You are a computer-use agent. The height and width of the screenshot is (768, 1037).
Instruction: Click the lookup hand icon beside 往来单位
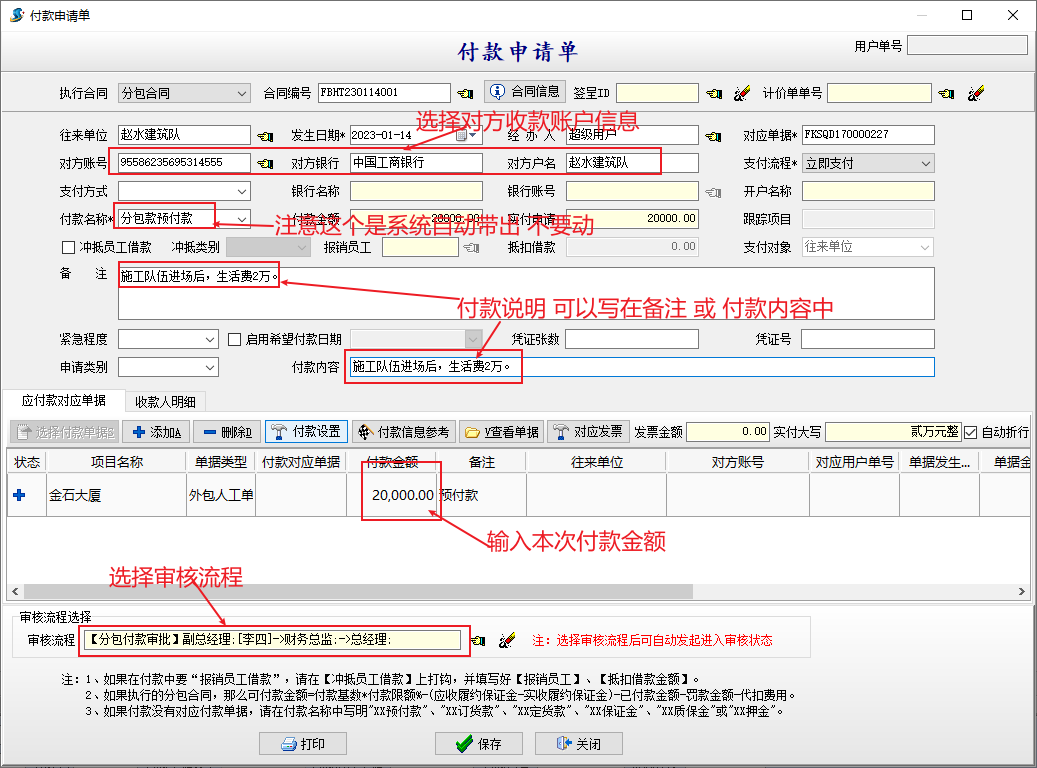coord(264,136)
